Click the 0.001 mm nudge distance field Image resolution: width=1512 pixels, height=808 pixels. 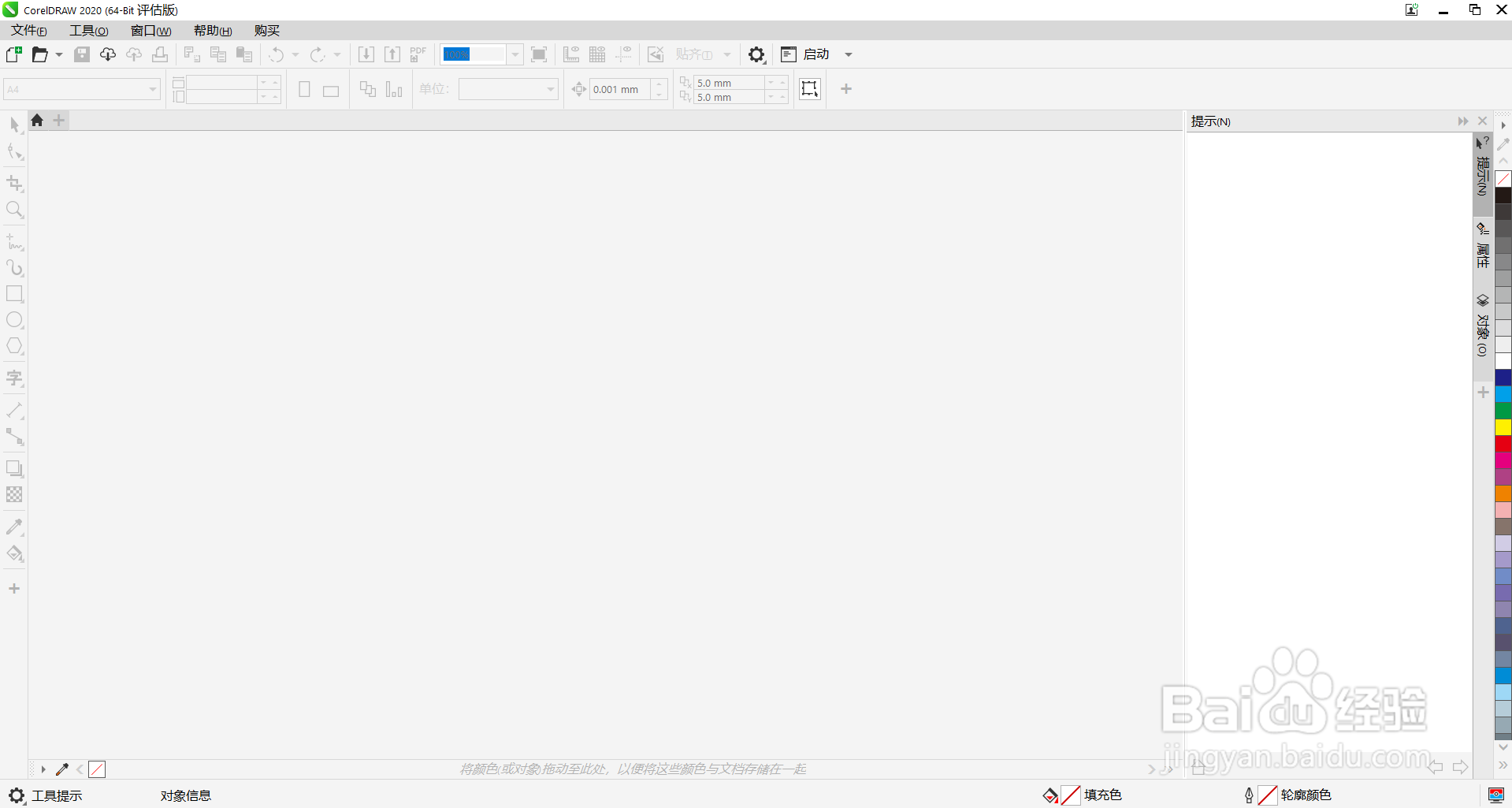click(x=620, y=89)
